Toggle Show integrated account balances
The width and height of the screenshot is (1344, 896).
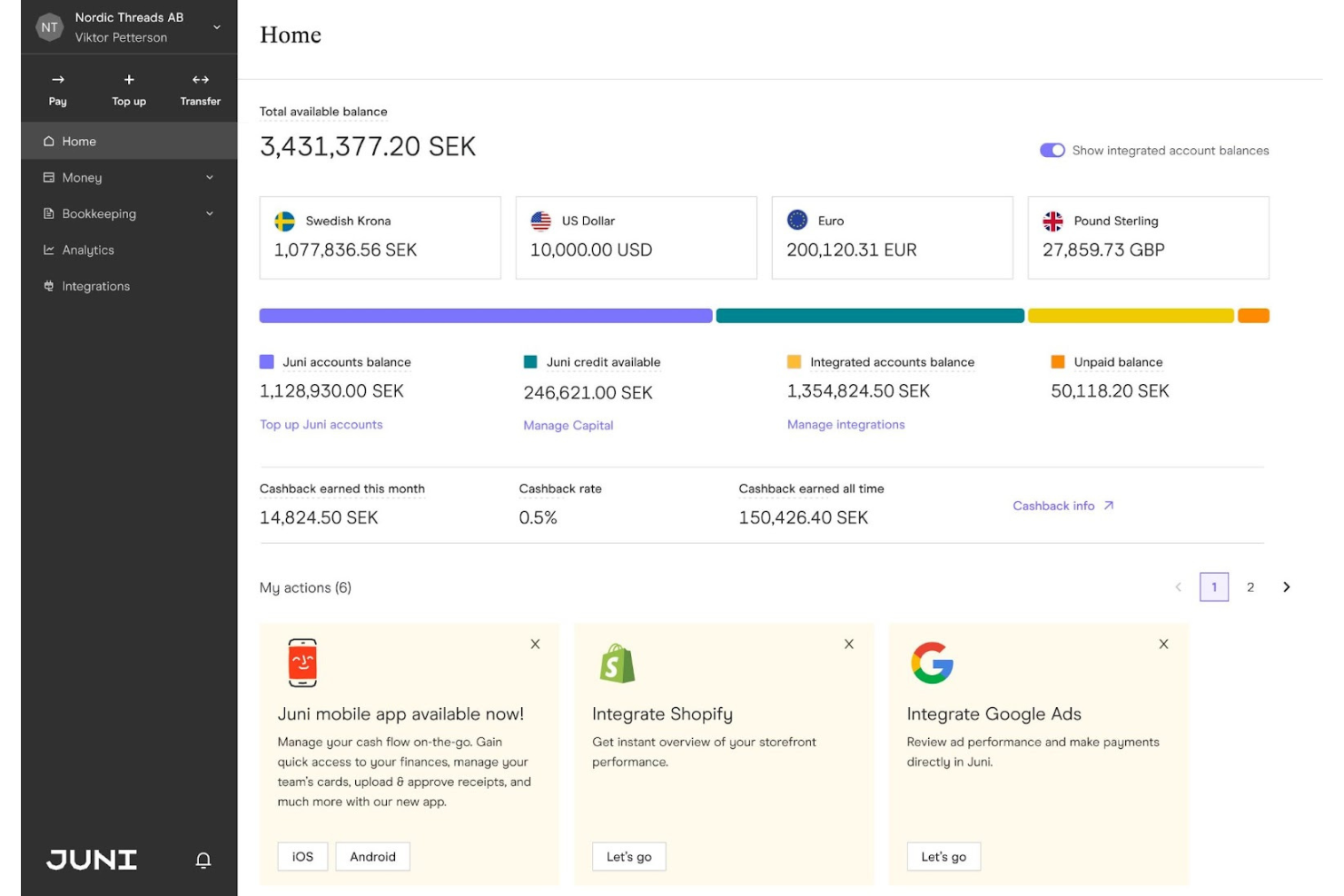(1052, 150)
